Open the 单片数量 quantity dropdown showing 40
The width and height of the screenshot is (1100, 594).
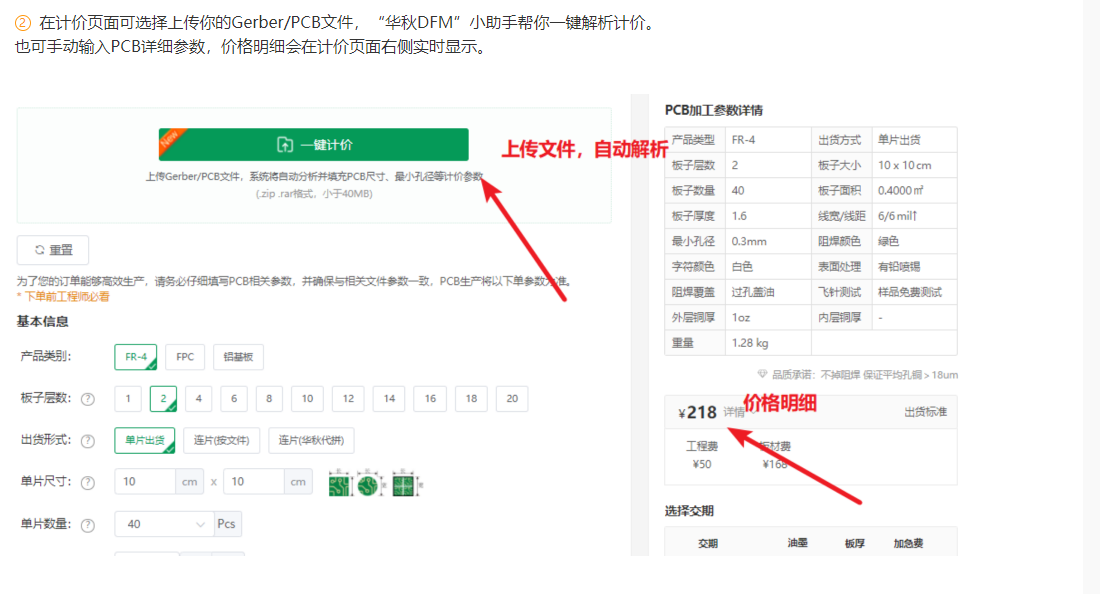[163, 523]
